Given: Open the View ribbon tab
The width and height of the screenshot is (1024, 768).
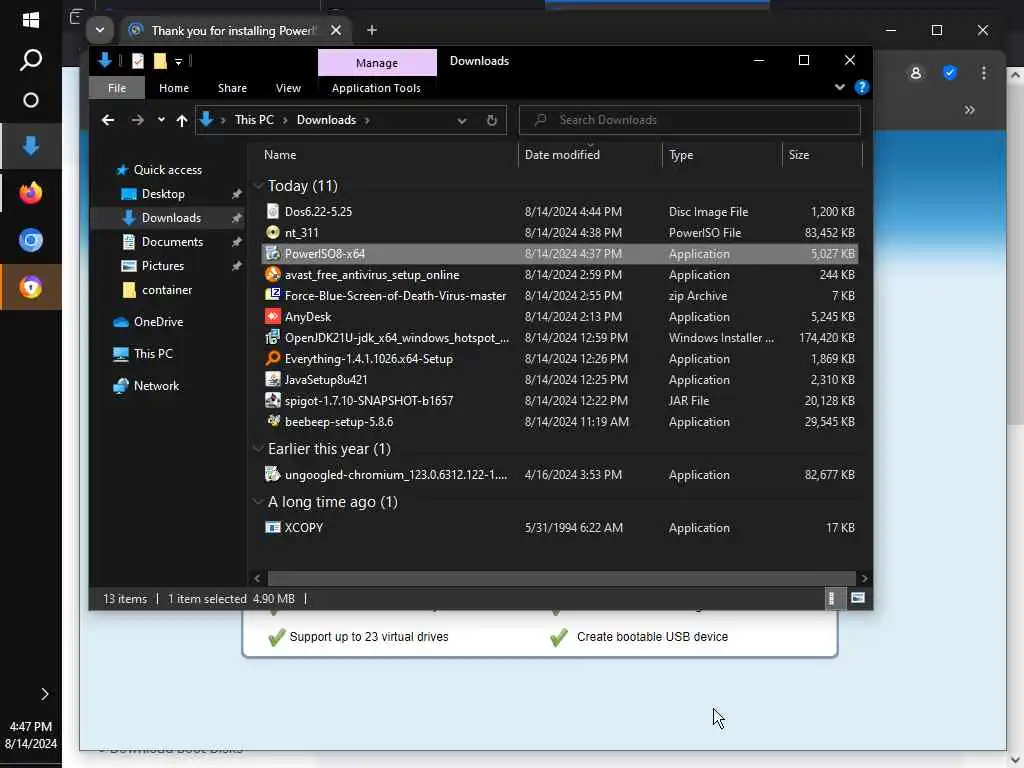Looking at the screenshot, I should [x=288, y=88].
